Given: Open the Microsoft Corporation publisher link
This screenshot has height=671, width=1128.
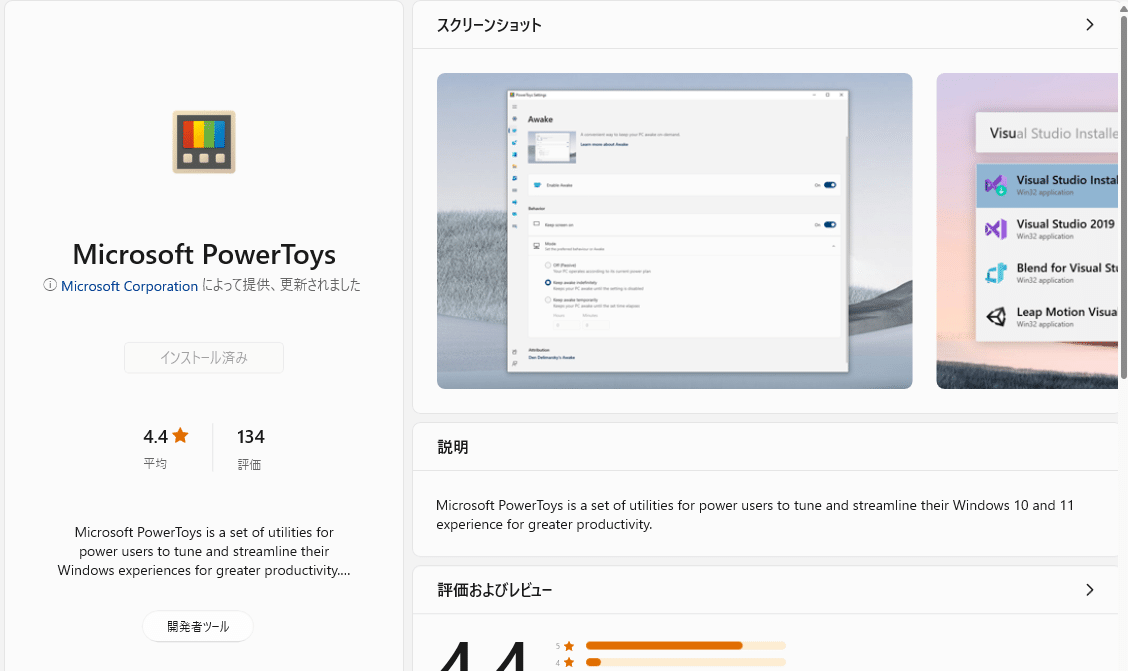Looking at the screenshot, I should click(129, 286).
